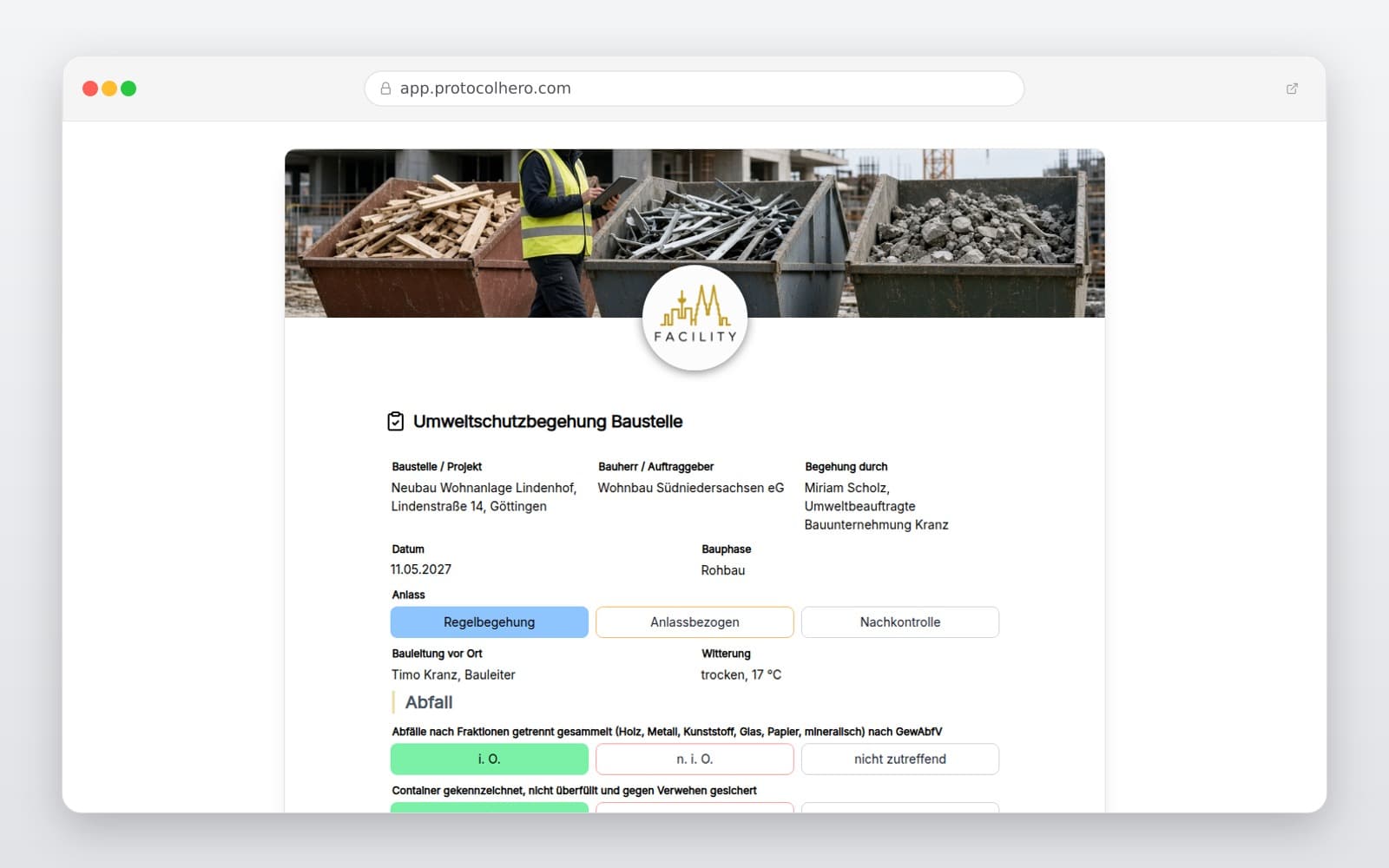Viewport: 1389px width, 868px height.
Task: Click the weather value trocken, 17 °C
Action: (x=741, y=674)
